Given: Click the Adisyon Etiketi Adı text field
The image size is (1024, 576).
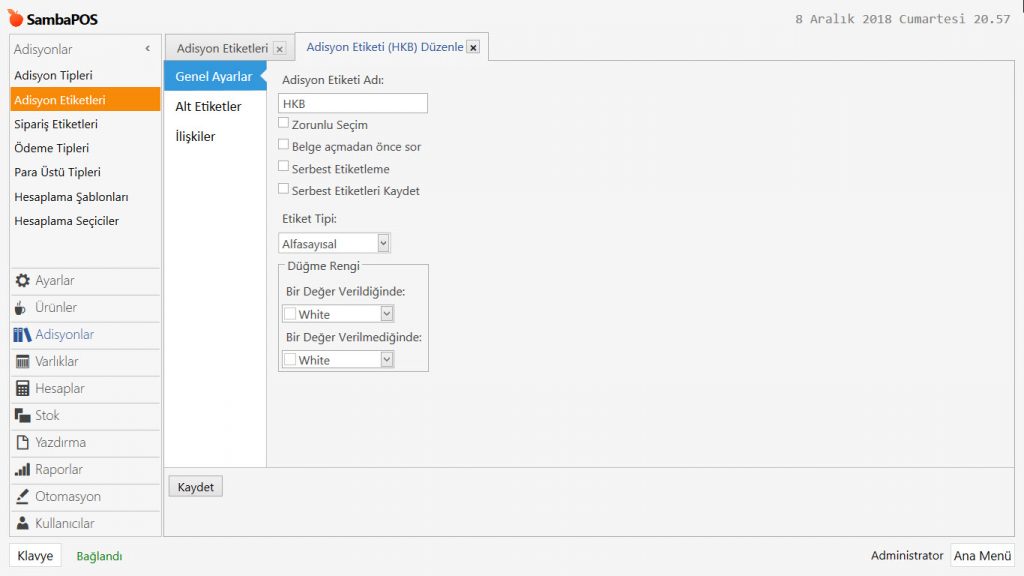Looking at the screenshot, I should (x=352, y=103).
